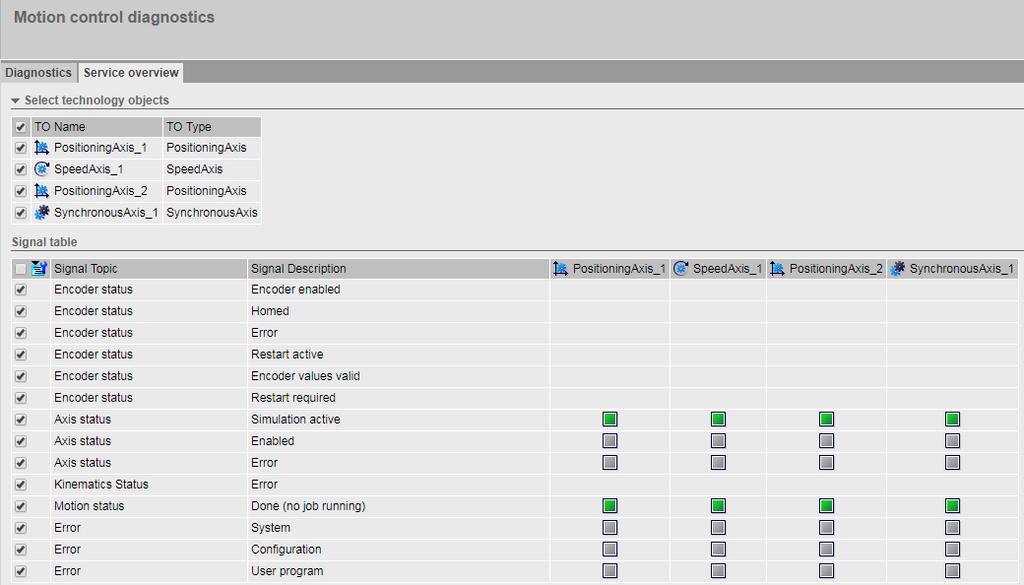Click the Restart required description text
The width and height of the screenshot is (1024, 585).
tap(293, 398)
